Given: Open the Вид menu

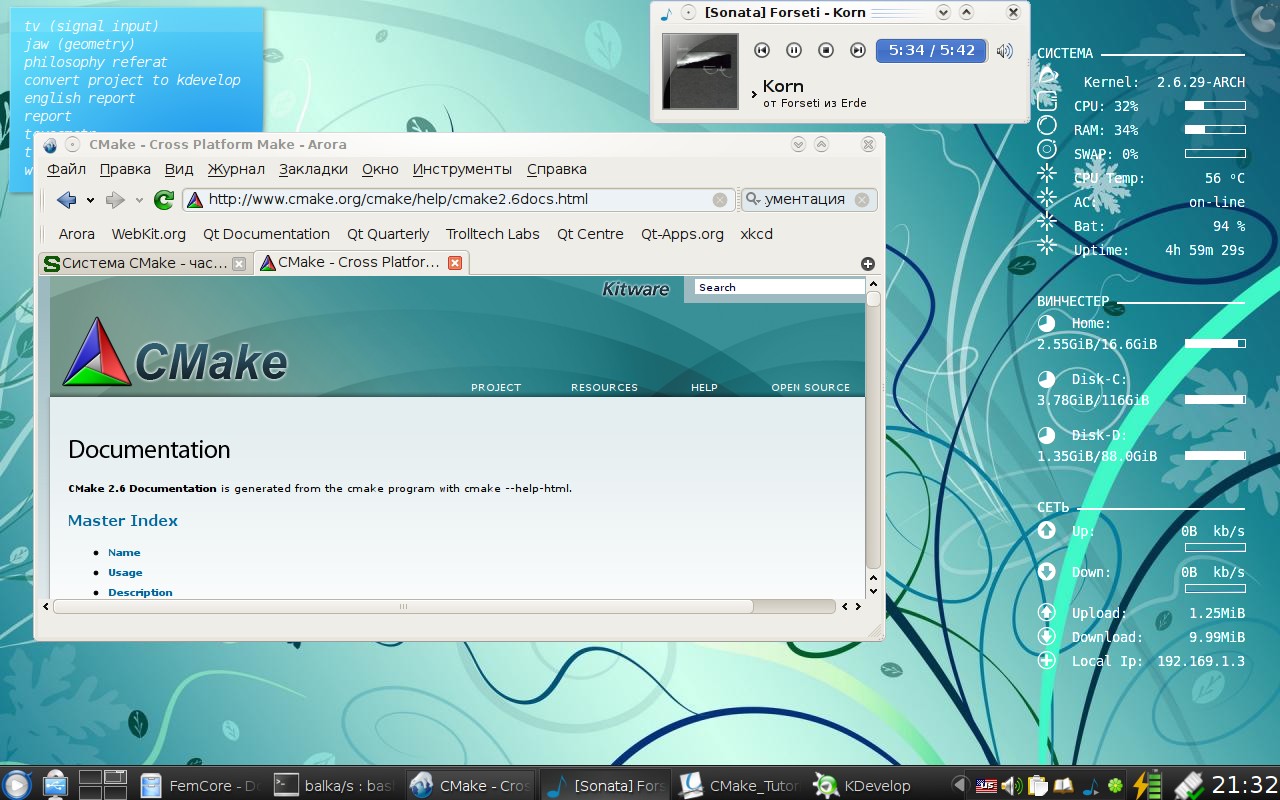Looking at the screenshot, I should (179, 169).
